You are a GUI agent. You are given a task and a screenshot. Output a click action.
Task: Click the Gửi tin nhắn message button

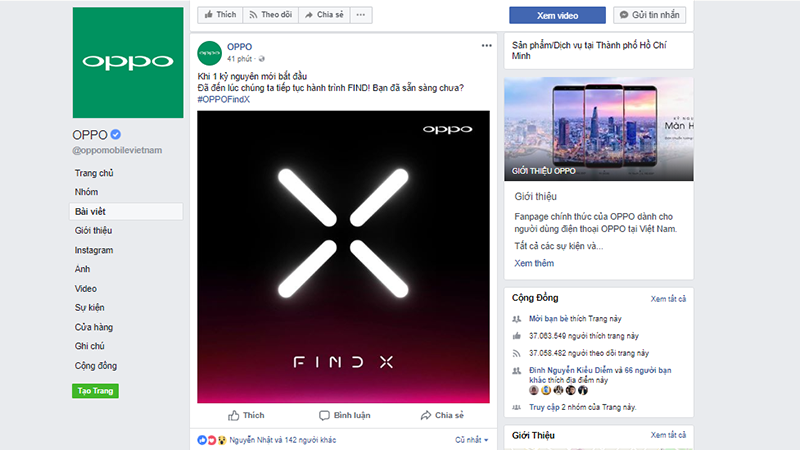pos(650,15)
